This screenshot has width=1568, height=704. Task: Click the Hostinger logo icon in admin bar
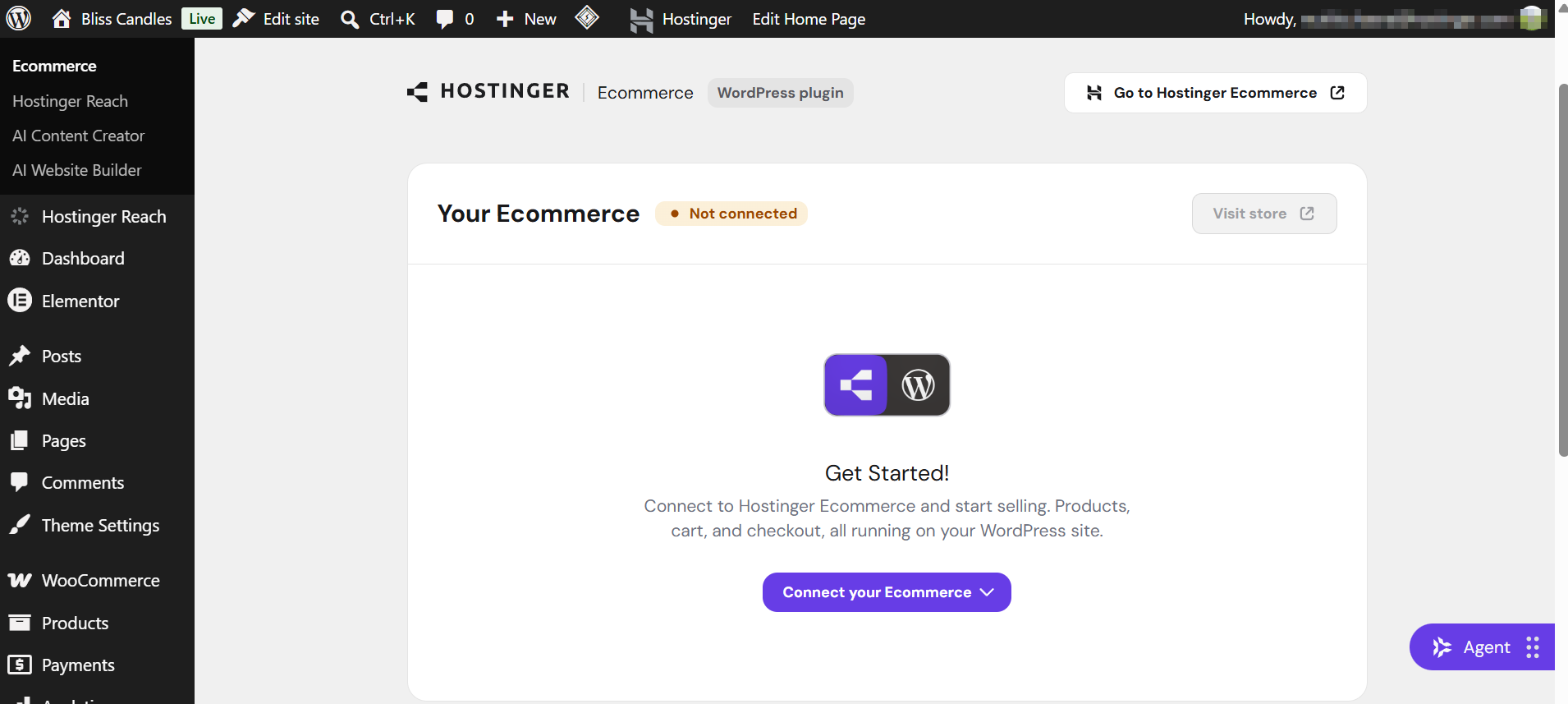[641, 19]
